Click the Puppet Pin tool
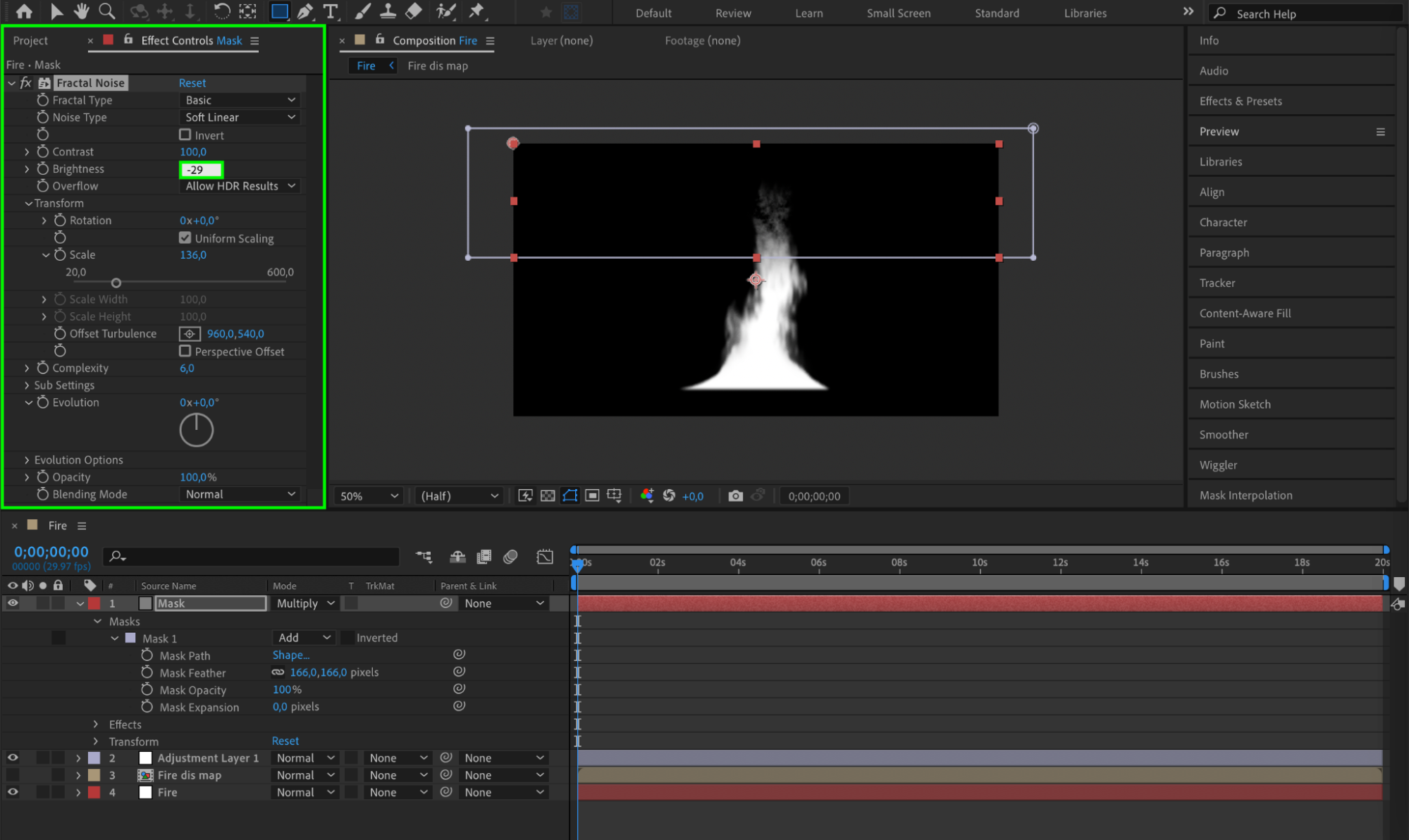The height and width of the screenshot is (840, 1409). (x=477, y=11)
